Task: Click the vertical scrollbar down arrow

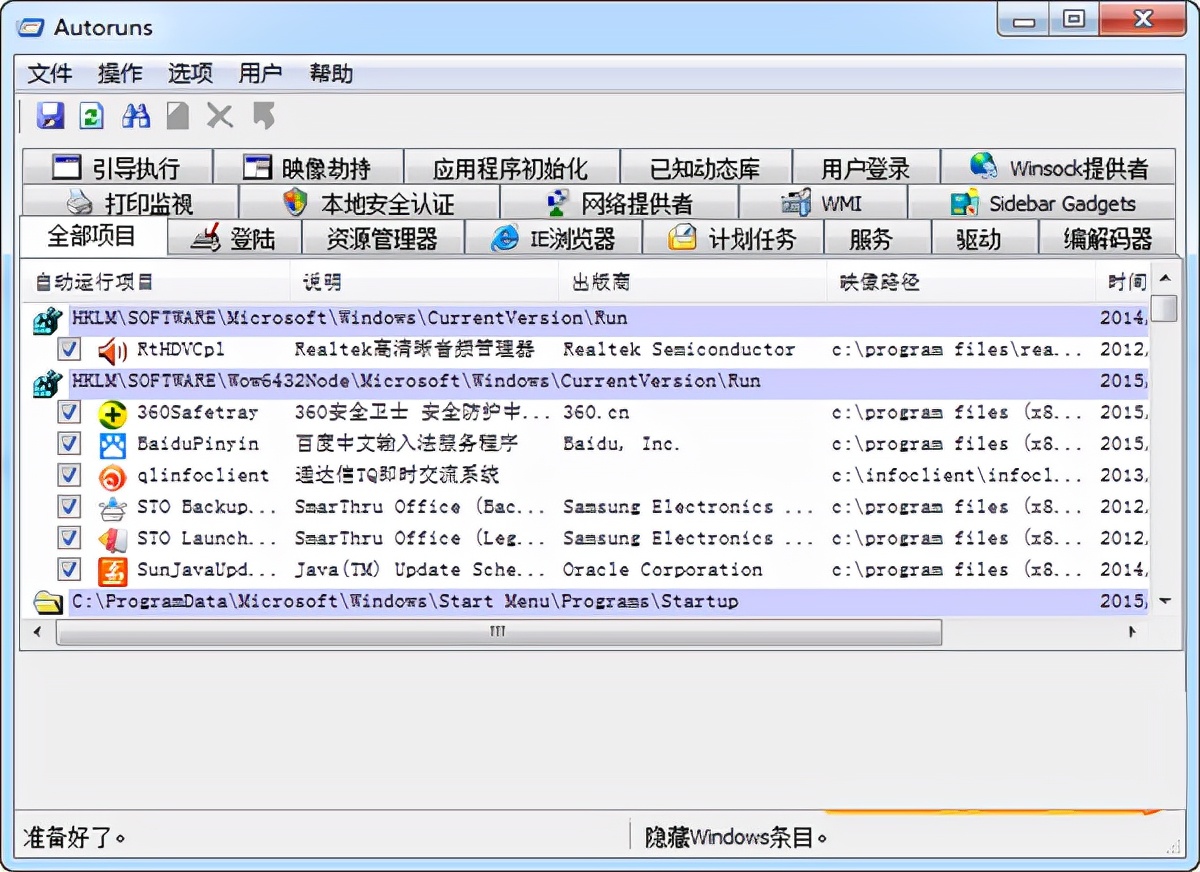Action: (x=1164, y=601)
